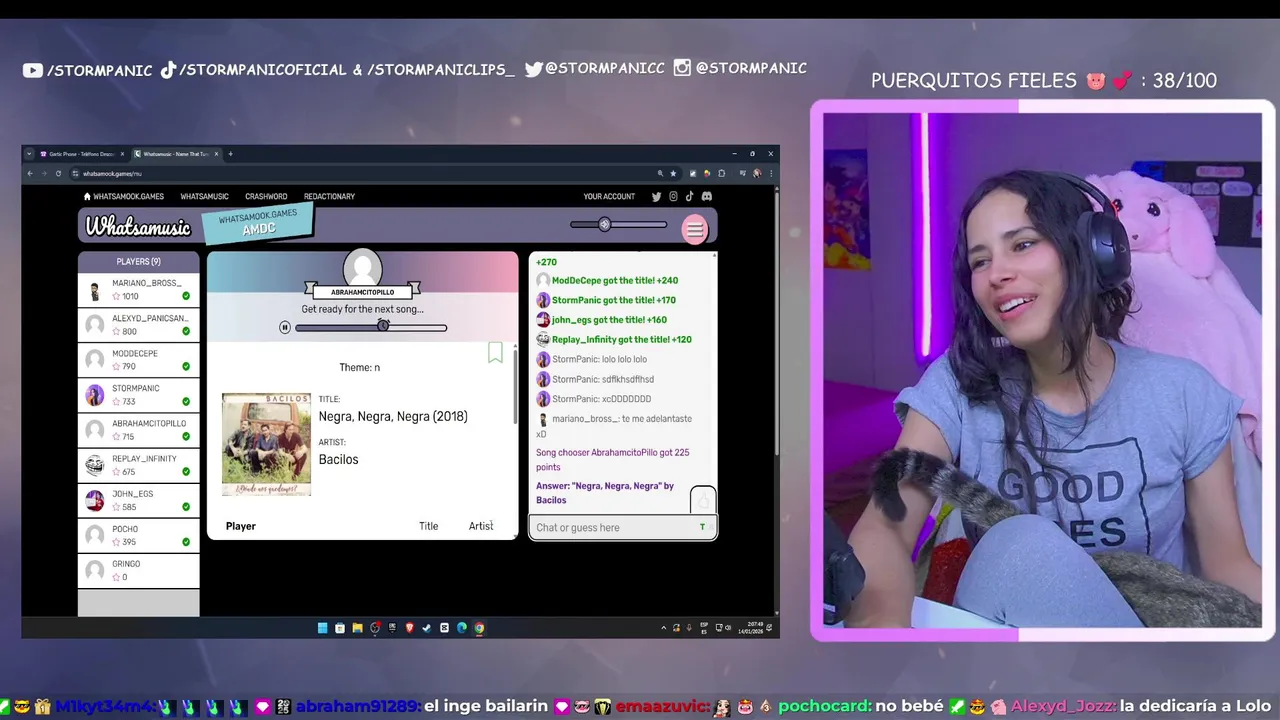Viewport: 1280px width, 720px height.
Task: Open REDACTIONARY nav link
Action: 329,196
